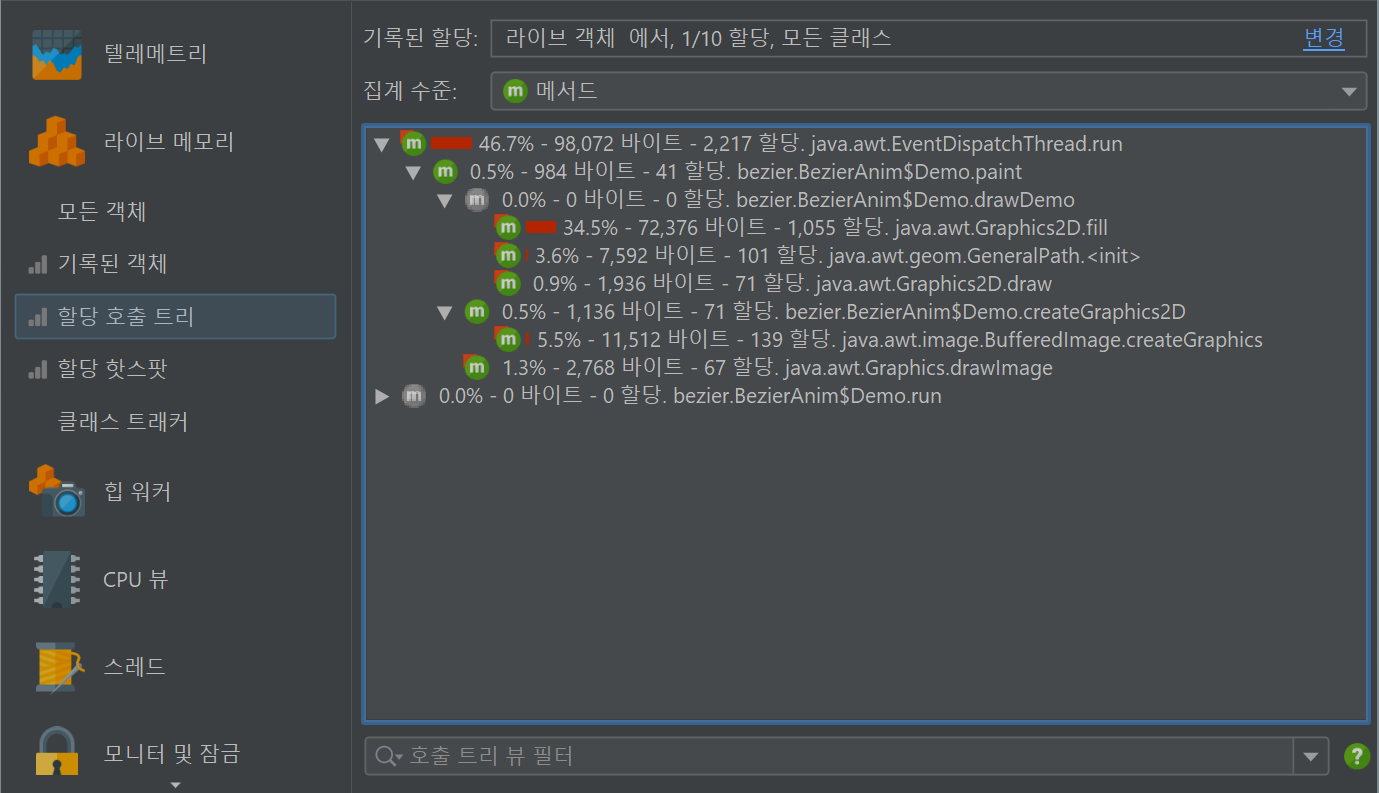Collapse the EventDispatchThread.run tree node
This screenshot has width=1379, height=793.
pos(381,144)
